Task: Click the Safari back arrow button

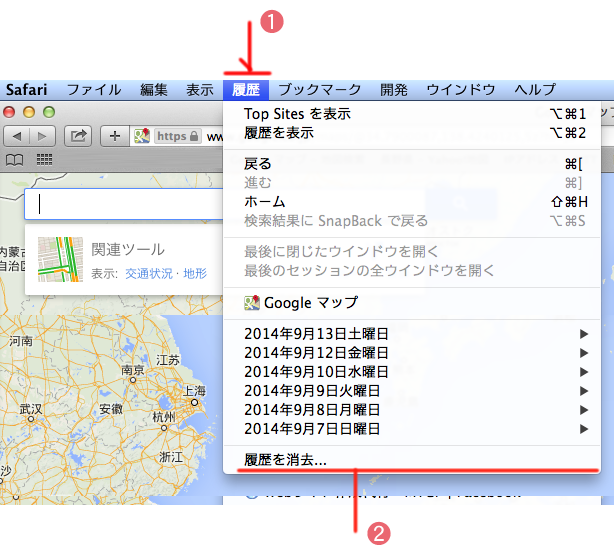Action: pos(16,136)
